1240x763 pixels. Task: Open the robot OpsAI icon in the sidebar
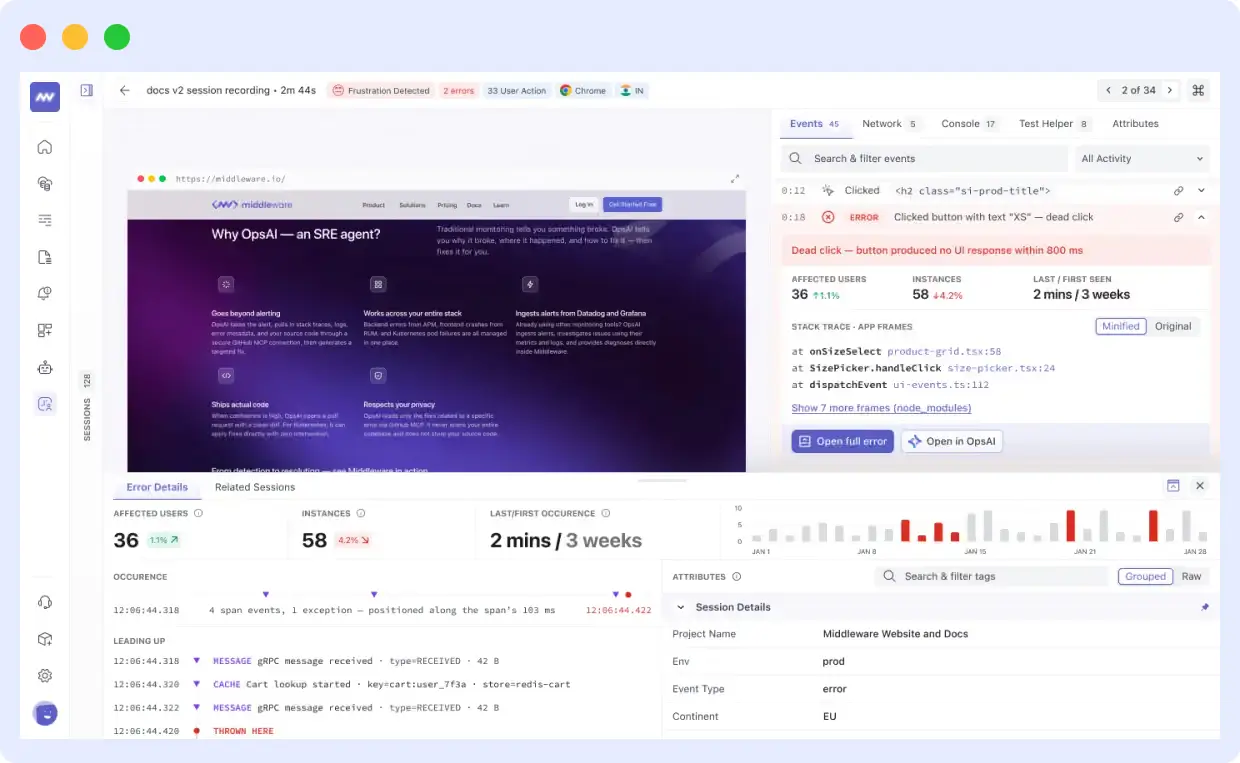click(x=45, y=367)
